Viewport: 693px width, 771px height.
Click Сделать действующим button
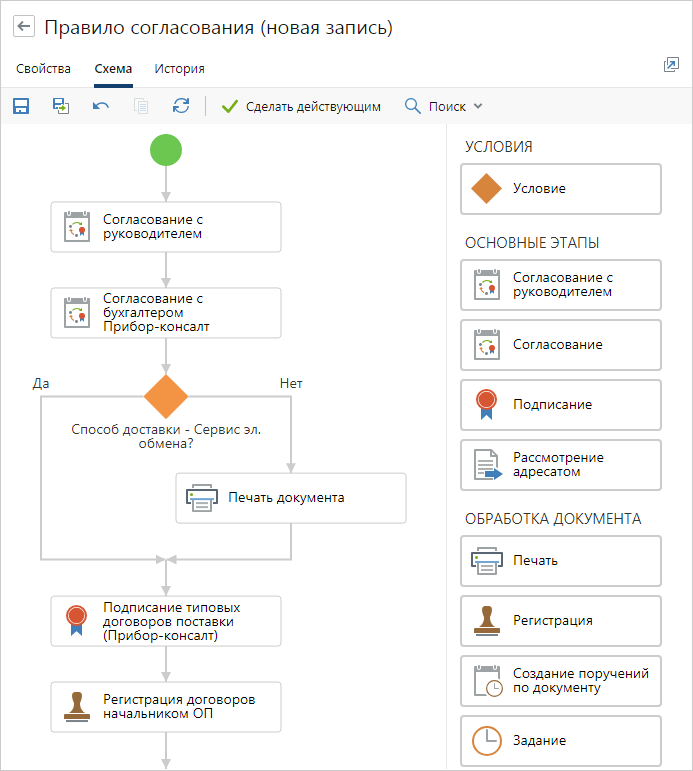[x=301, y=106]
